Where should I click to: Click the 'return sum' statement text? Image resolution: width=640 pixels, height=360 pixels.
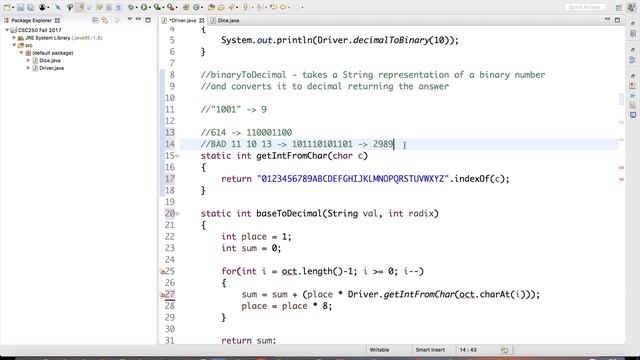pyautogui.click(x=249, y=340)
